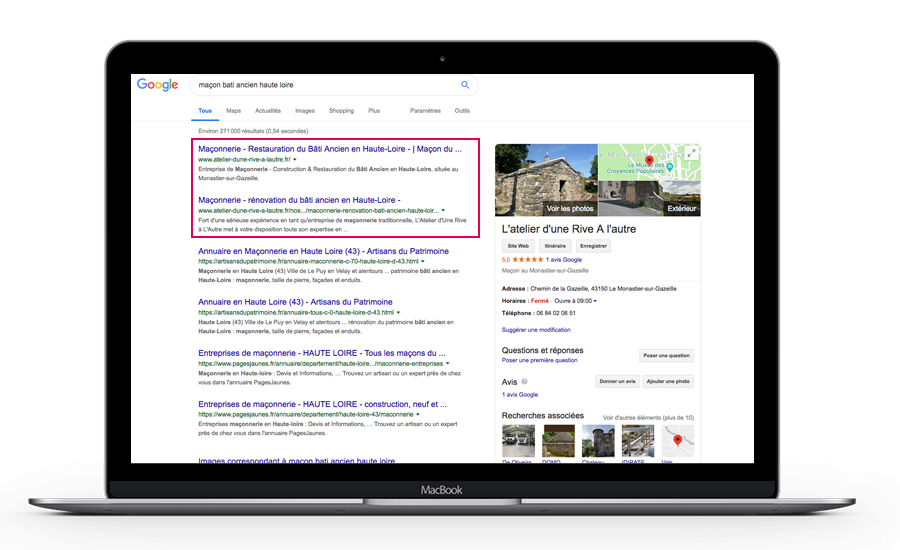Viewport: 900px width, 550px height.
Task: Expand the map with the fullscreen icon
Action: 692,153
